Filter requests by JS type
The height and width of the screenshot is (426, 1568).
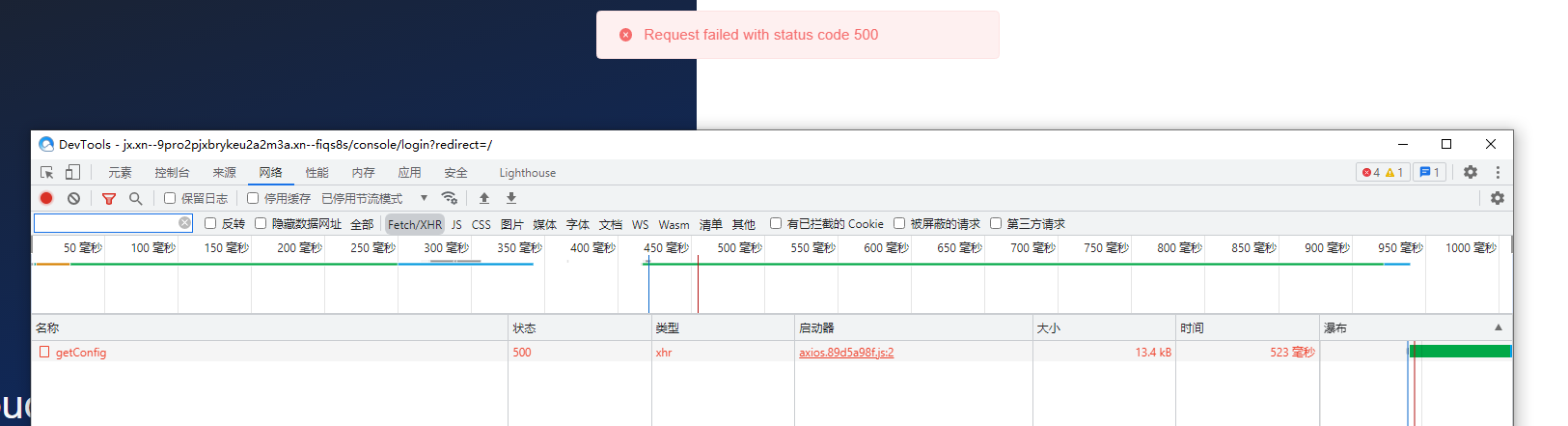[x=456, y=224]
